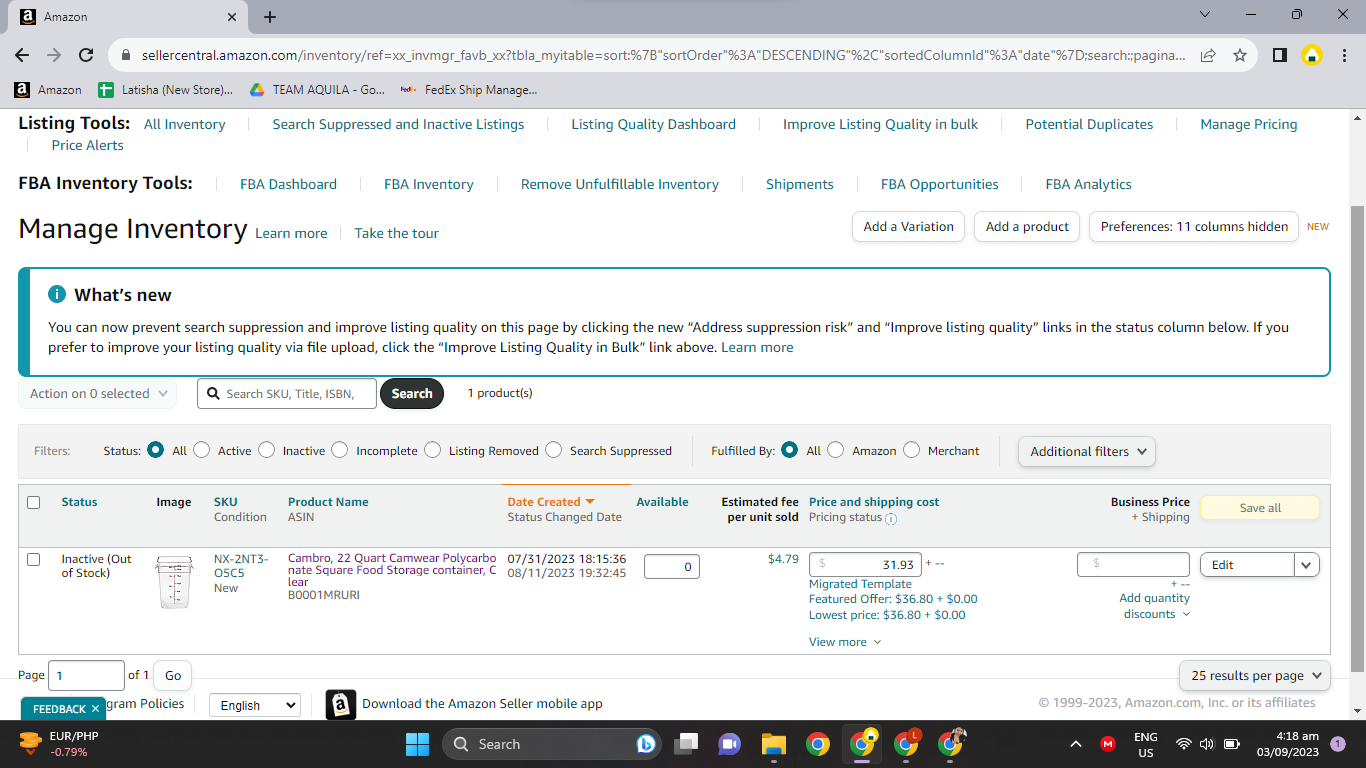
Task: Open the TEAM AQUILA Google Drive bookmark
Action: point(316,90)
